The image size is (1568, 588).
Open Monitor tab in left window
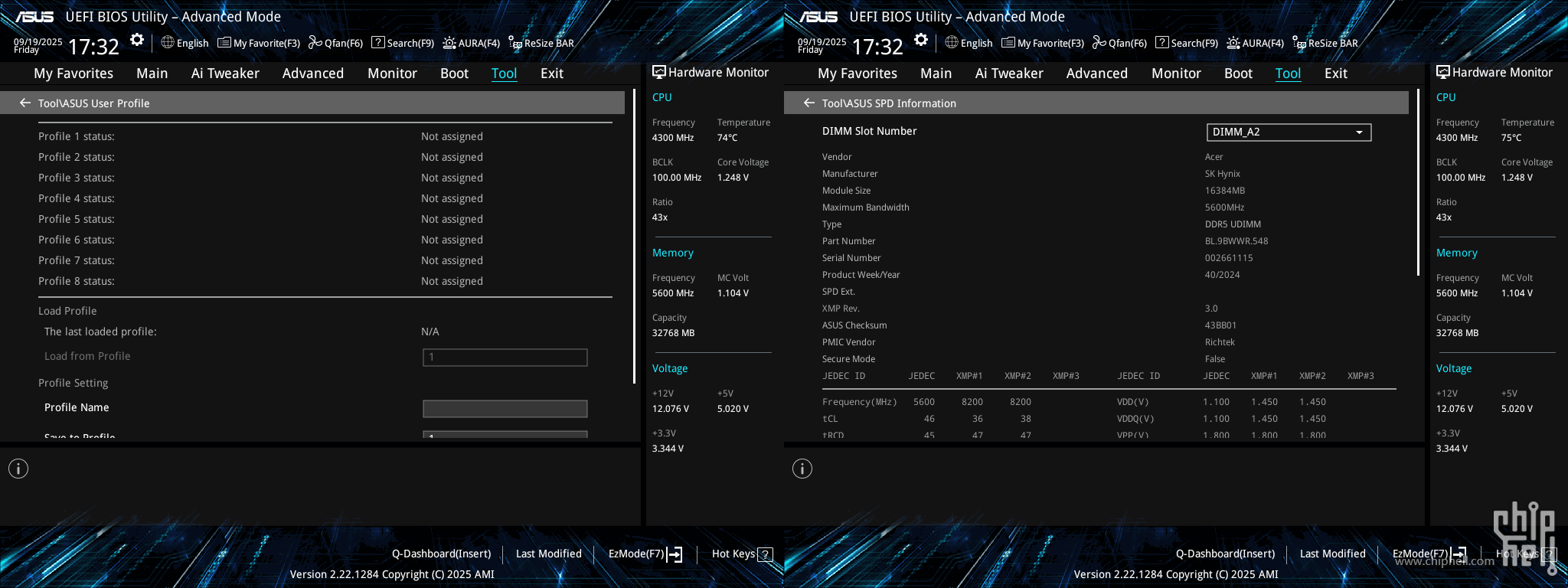point(392,73)
